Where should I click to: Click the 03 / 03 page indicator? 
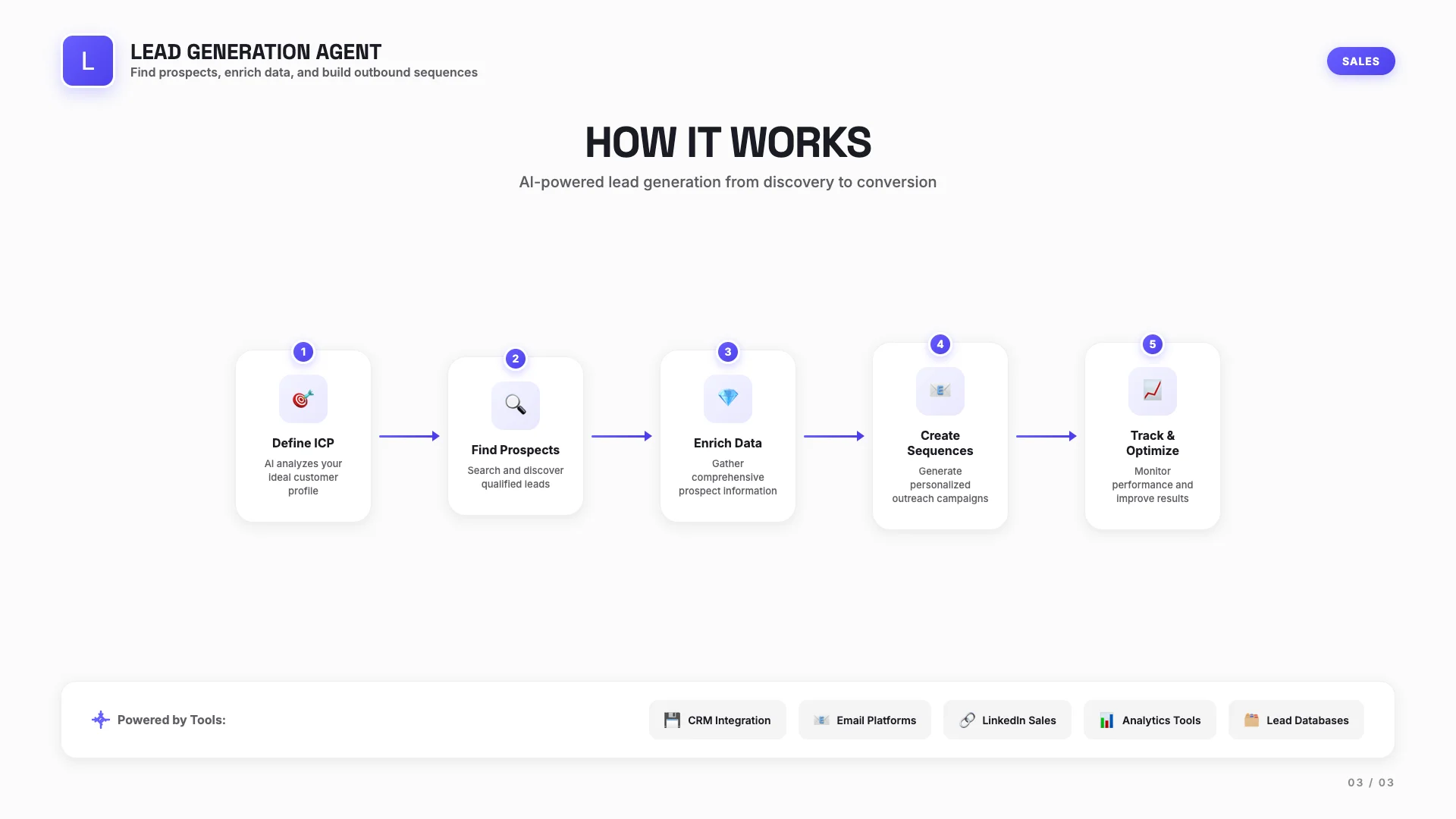coord(1370,783)
